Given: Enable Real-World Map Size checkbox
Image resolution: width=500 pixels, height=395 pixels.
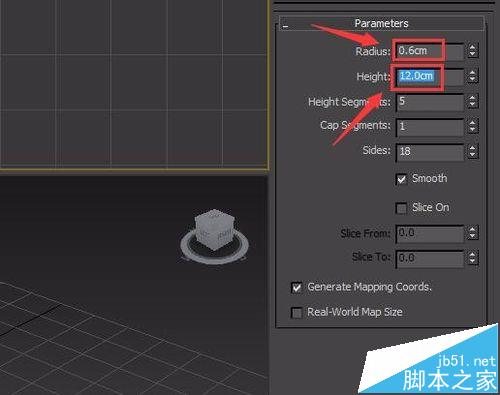Looking at the screenshot, I should (x=297, y=313).
